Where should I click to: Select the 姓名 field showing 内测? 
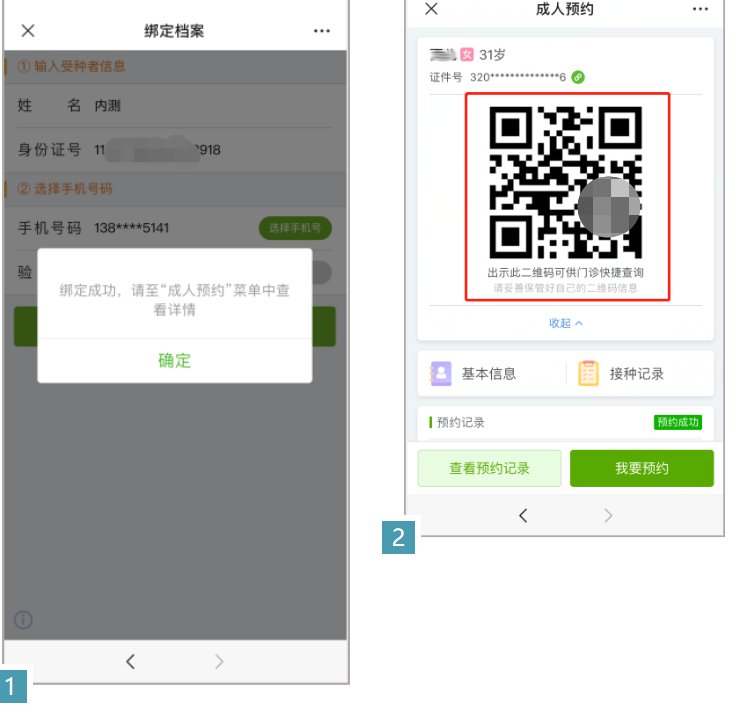(x=175, y=105)
